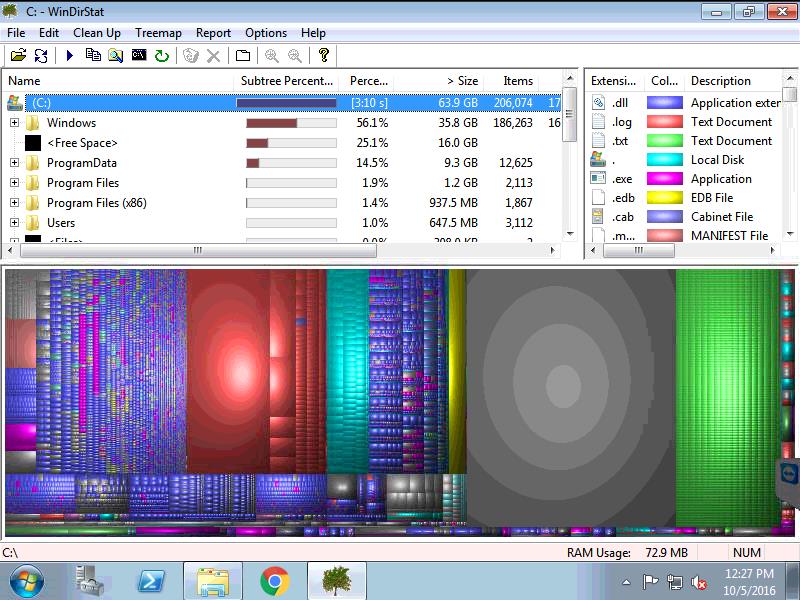Click the blue arrow Open Item icon
The image size is (800, 600).
[x=70, y=55]
